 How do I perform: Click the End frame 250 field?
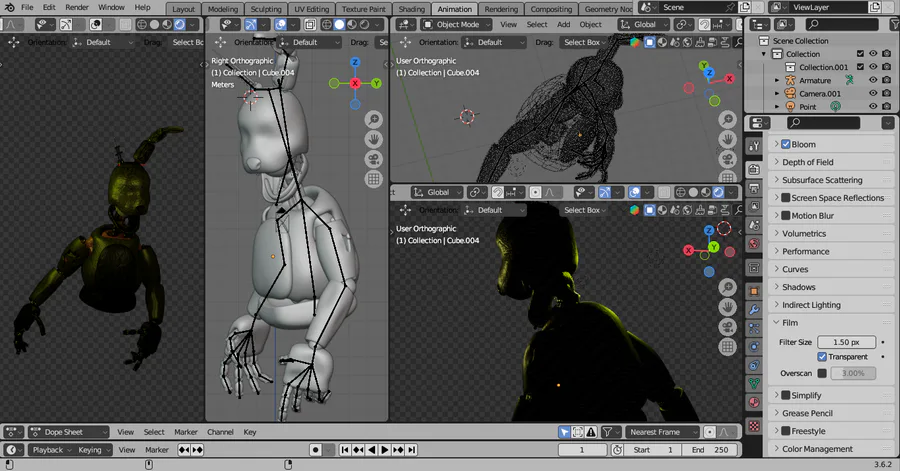pos(710,450)
